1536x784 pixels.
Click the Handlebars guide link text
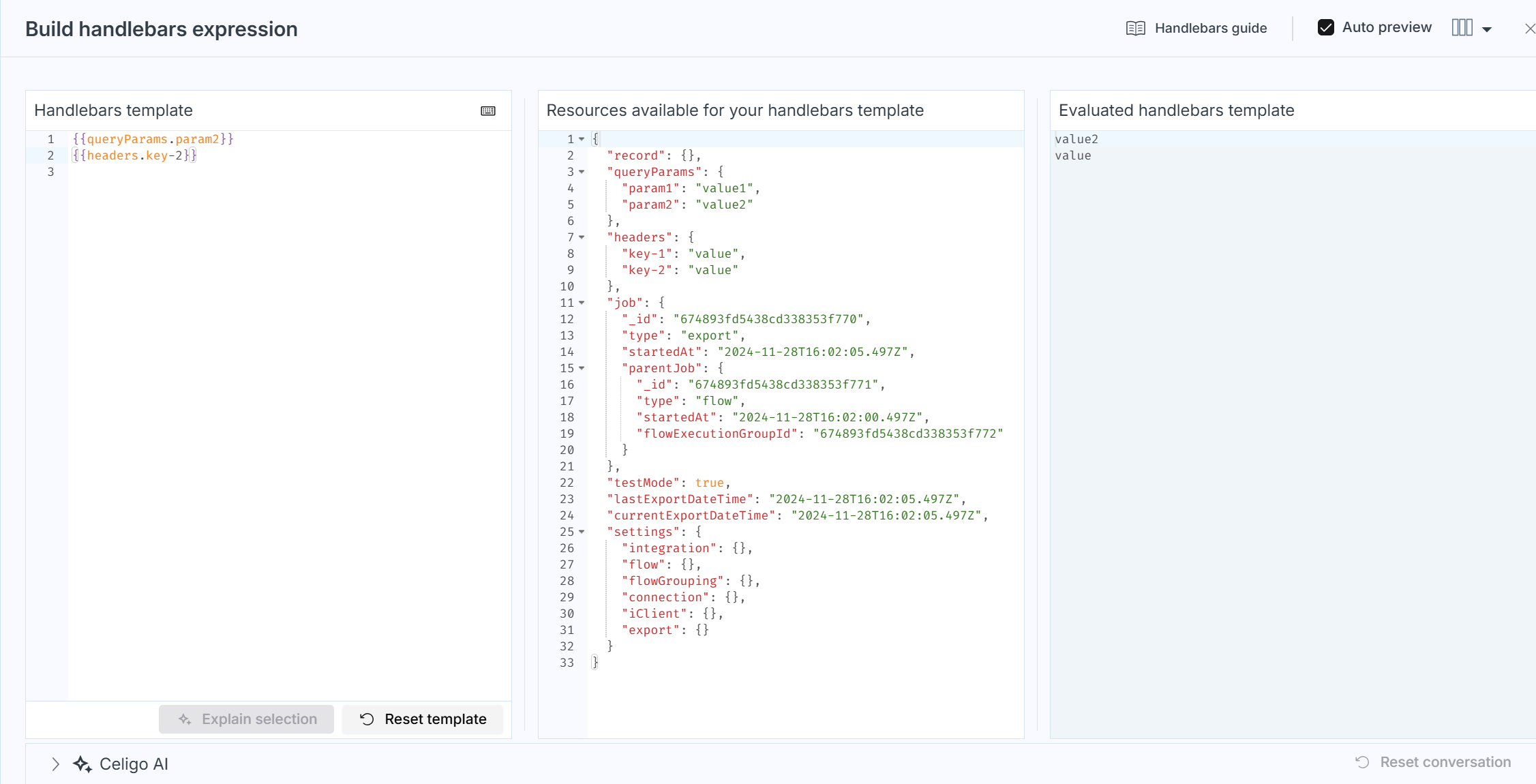pos(1211,28)
